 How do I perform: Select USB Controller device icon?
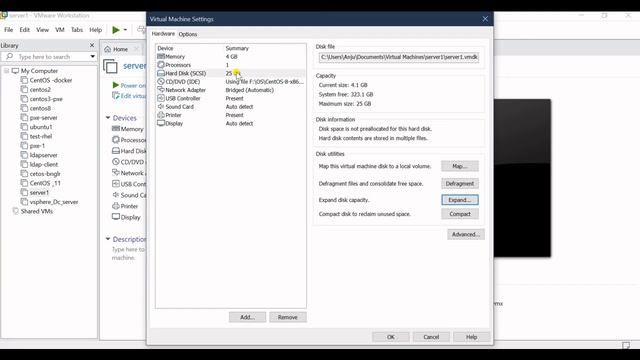click(x=161, y=98)
